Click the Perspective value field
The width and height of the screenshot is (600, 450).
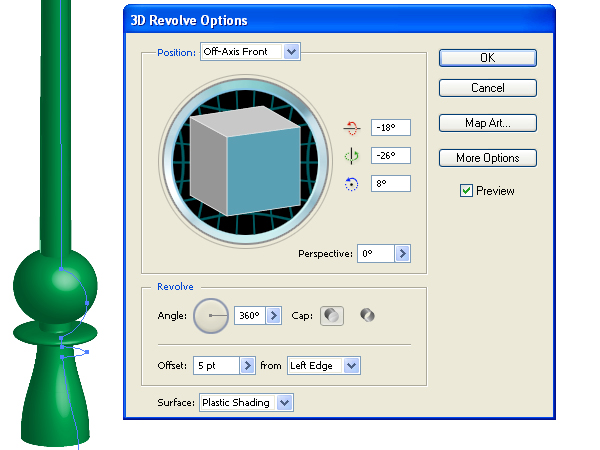pyautogui.click(x=376, y=253)
